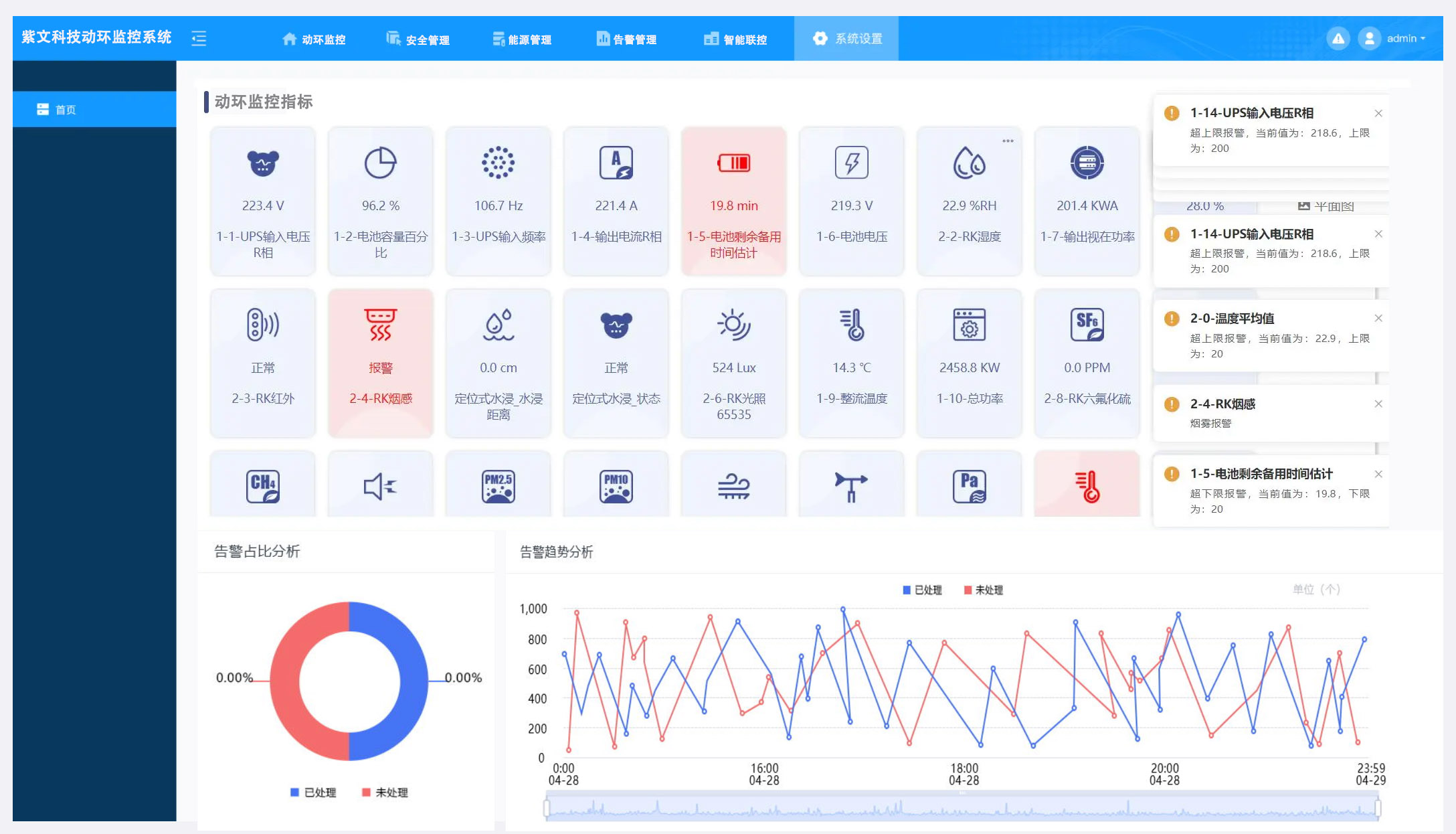Toggle 已处理 legend in trend chart
The height and width of the screenshot is (834, 1456).
(x=921, y=590)
